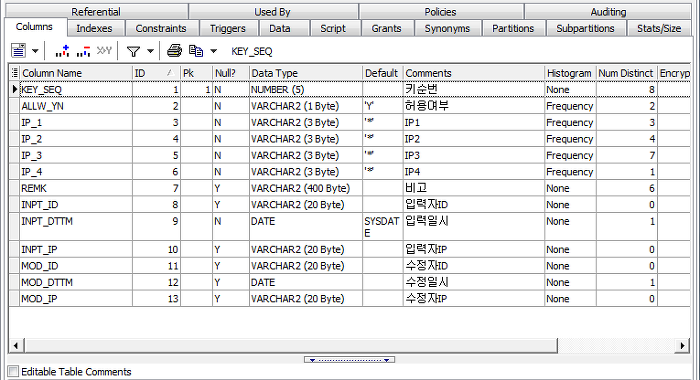The width and height of the screenshot is (700, 380).
Task: Open the Data tab
Action: tap(279, 29)
